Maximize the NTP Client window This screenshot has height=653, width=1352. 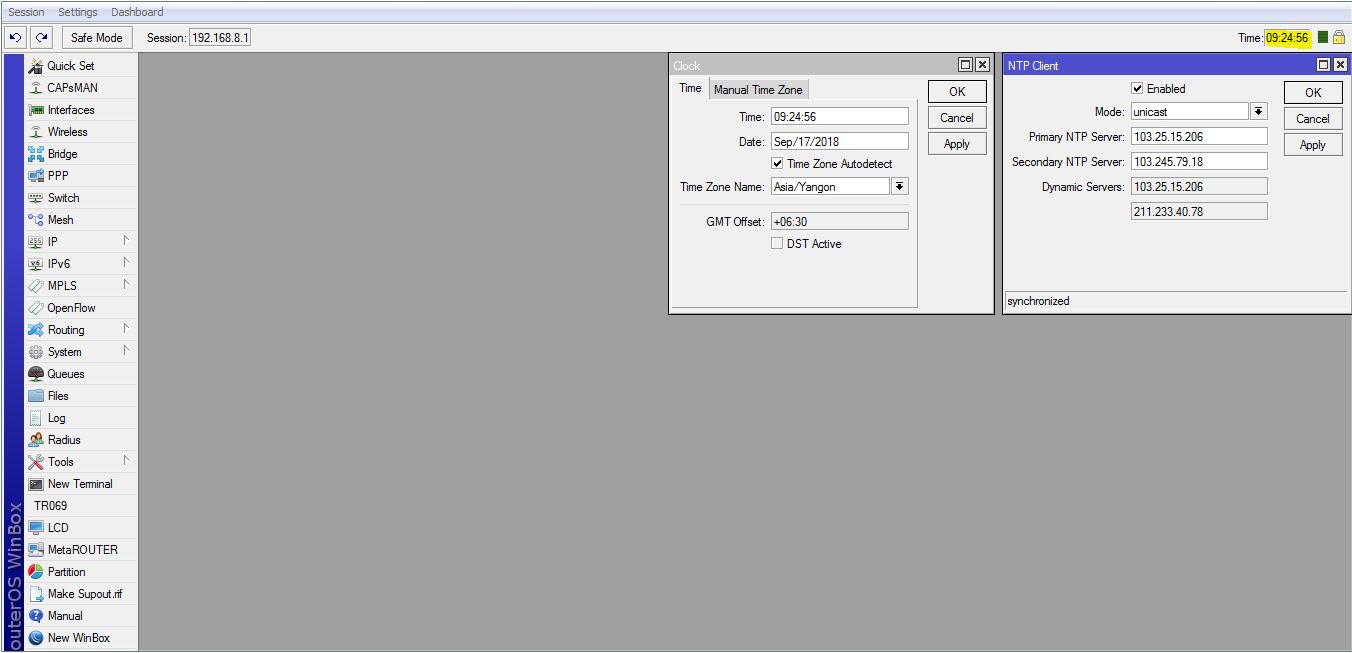click(1323, 65)
